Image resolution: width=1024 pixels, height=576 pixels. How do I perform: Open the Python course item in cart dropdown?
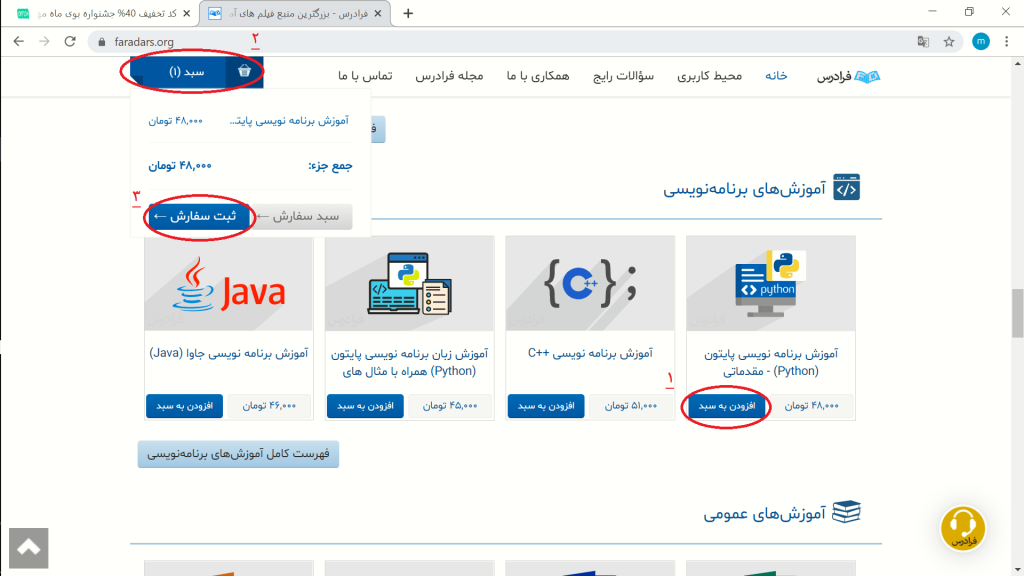(289, 121)
